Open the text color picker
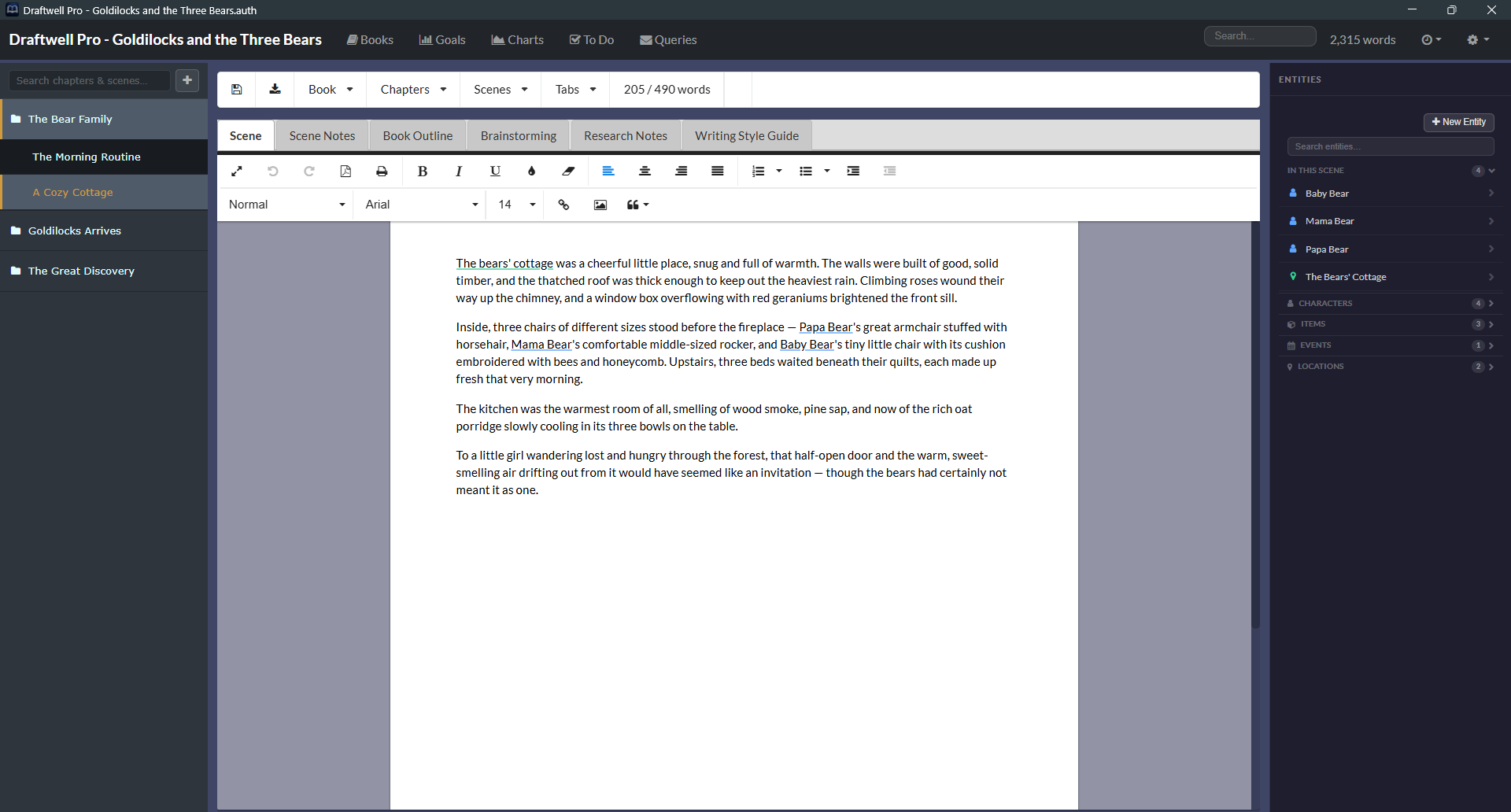 pyautogui.click(x=532, y=171)
